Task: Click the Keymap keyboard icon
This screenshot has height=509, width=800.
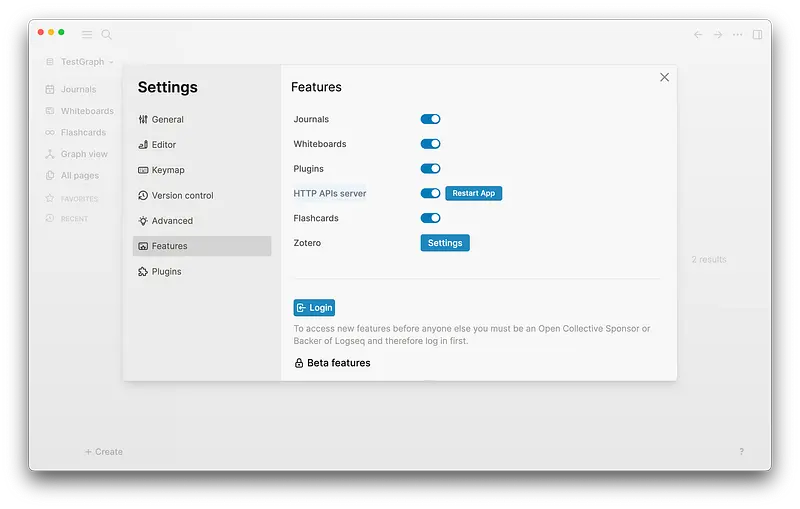Action: (143, 170)
